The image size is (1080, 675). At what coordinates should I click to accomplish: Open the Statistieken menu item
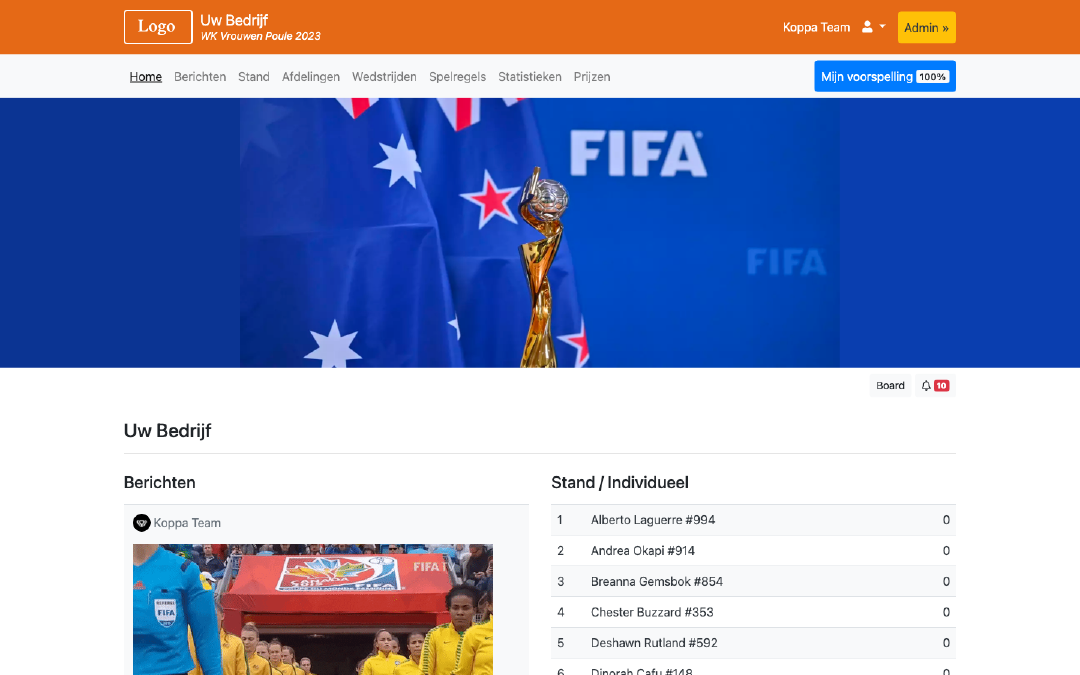click(530, 76)
